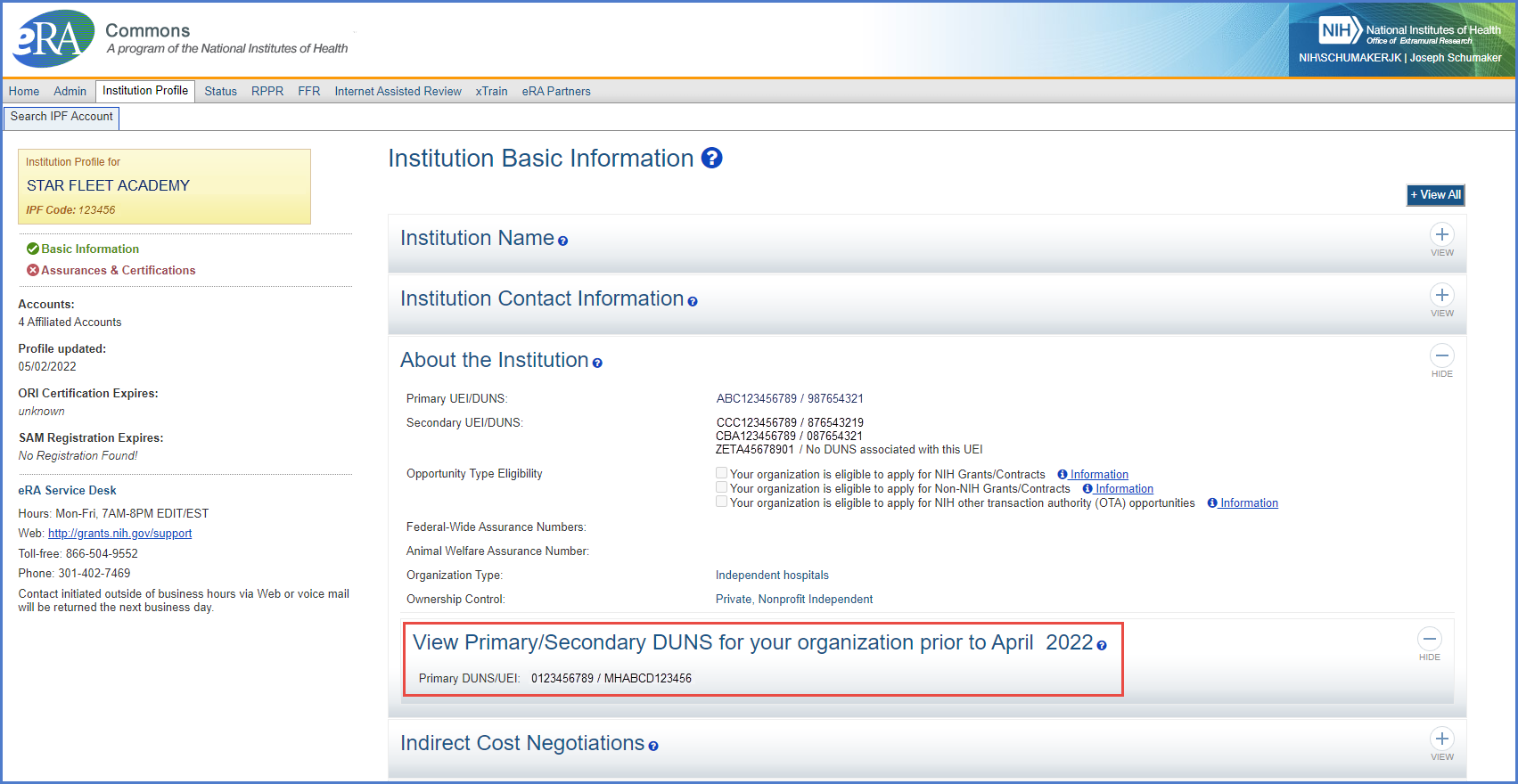Open the eRA Partners menu

[x=556, y=91]
